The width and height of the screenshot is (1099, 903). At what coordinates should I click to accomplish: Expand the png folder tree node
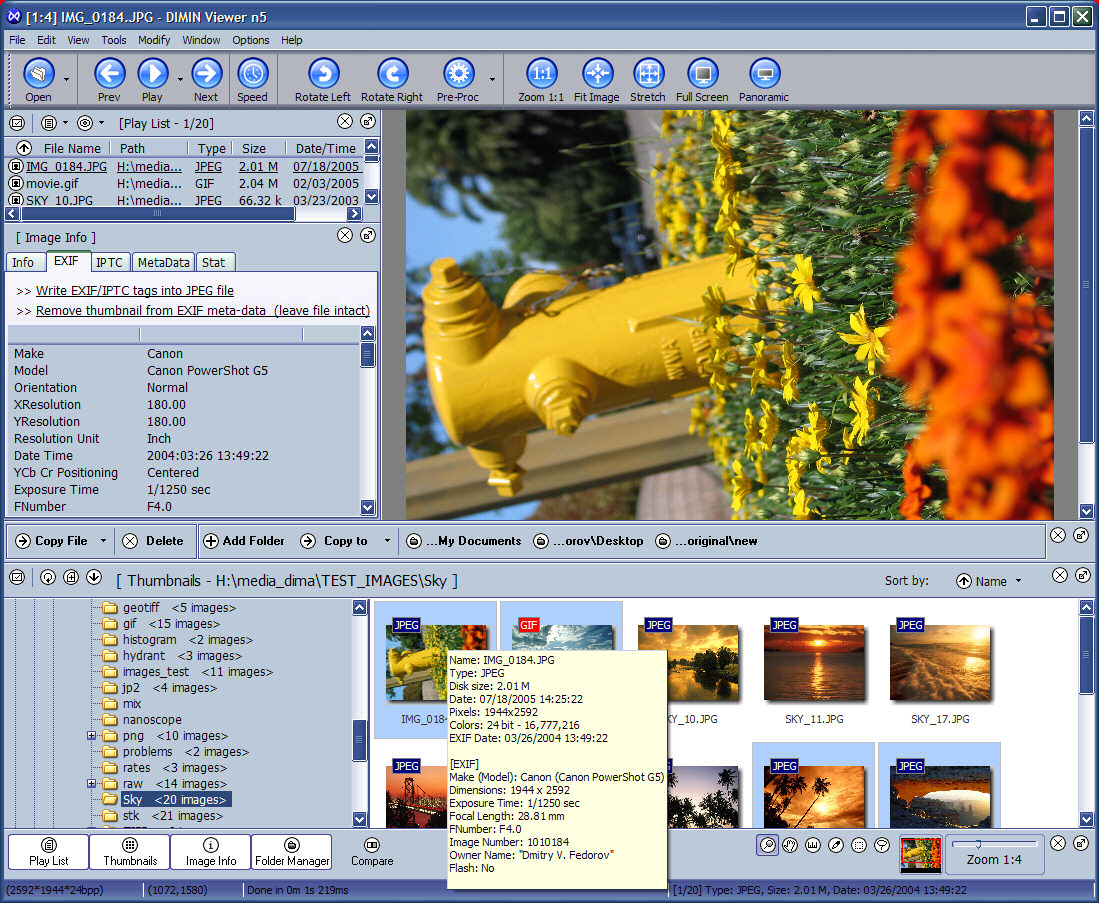click(x=91, y=735)
